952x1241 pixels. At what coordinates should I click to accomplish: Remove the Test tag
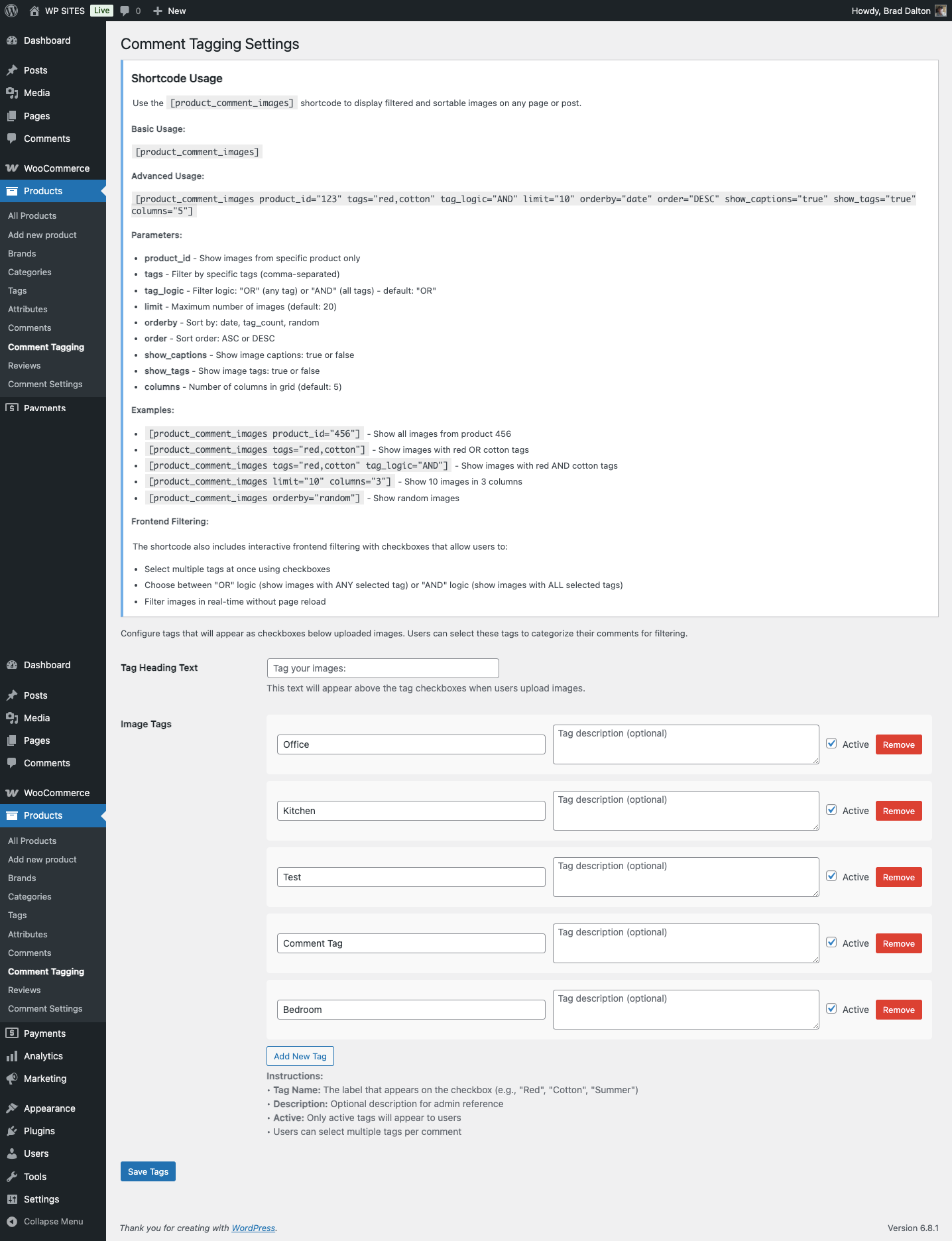pos(898,877)
